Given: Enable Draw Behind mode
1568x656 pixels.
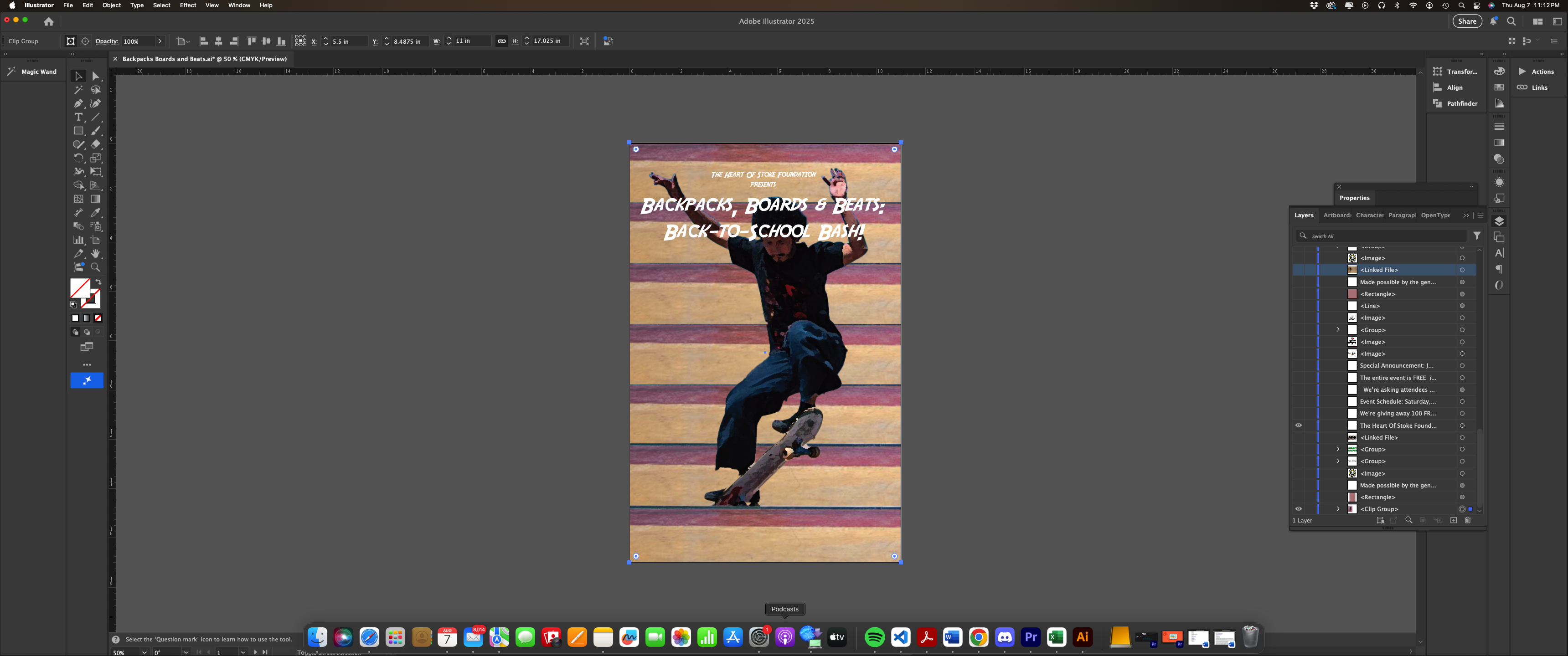Looking at the screenshot, I should pyautogui.click(x=87, y=332).
